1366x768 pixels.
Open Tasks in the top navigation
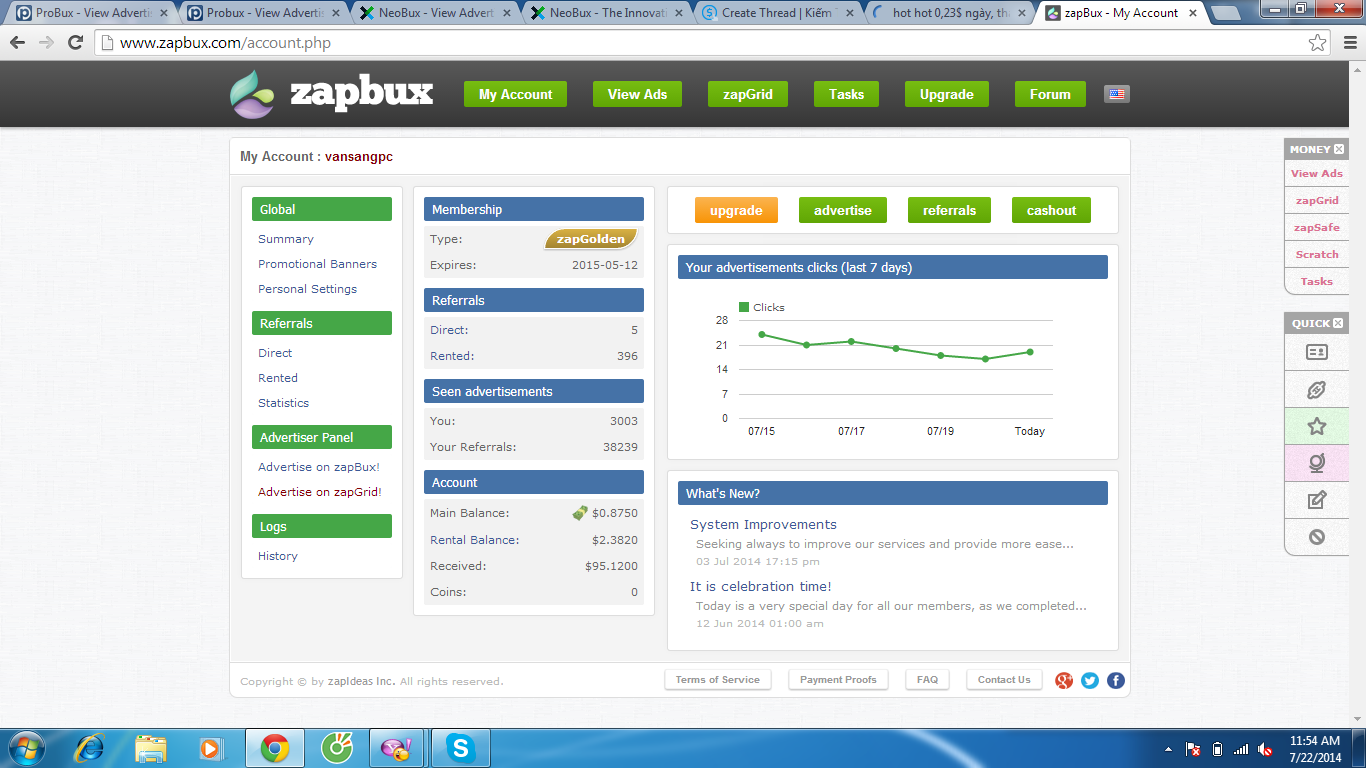(x=846, y=94)
